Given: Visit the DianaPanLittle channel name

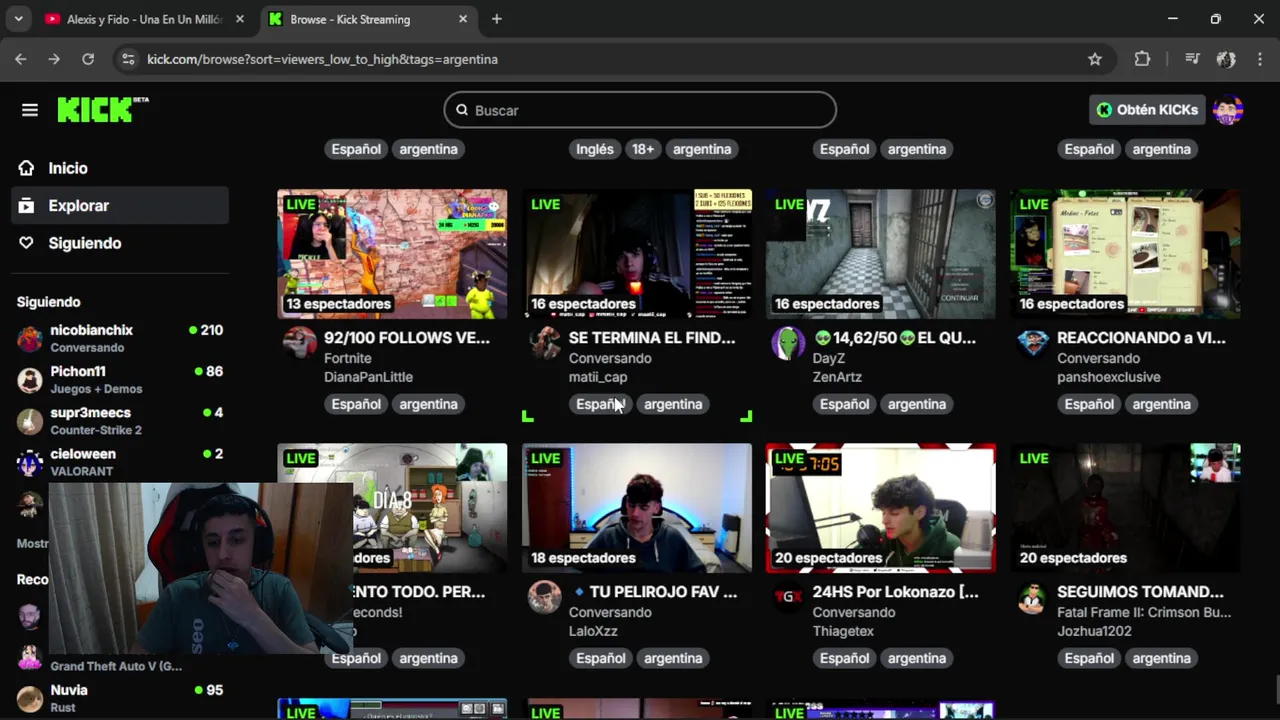Looking at the screenshot, I should (368, 377).
